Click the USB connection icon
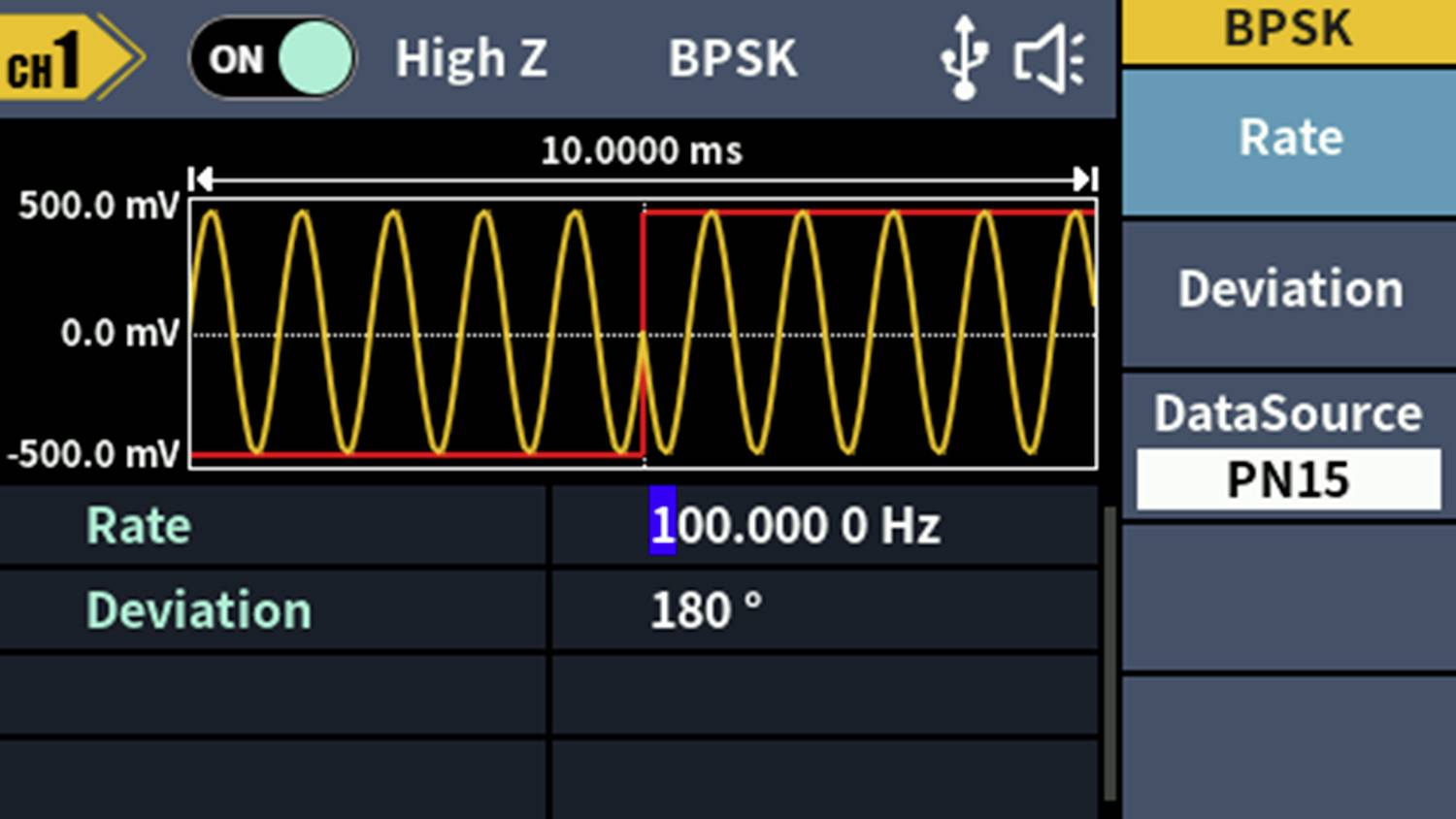Image resolution: width=1456 pixels, height=819 pixels. (966, 56)
